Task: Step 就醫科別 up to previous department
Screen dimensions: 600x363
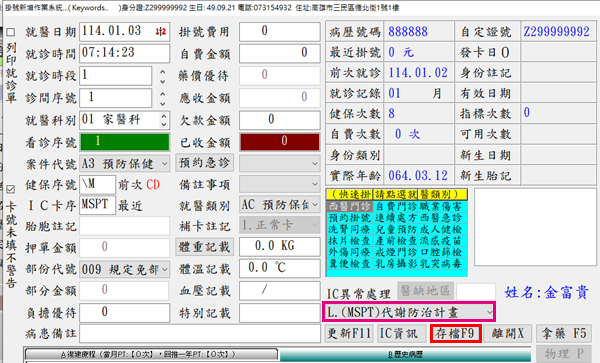Action: pyautogui.click(x=164, y=116)
